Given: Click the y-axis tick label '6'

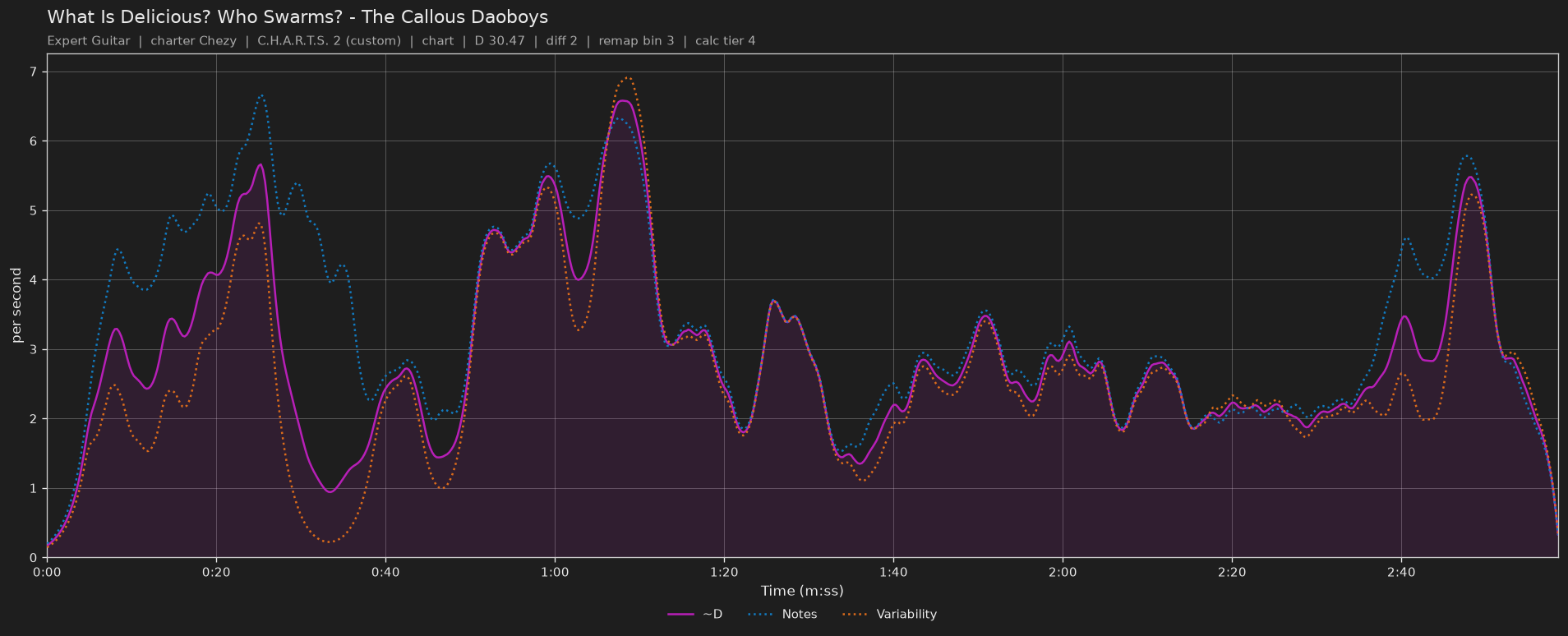Looking at the screenshot, I should point(34,141).
